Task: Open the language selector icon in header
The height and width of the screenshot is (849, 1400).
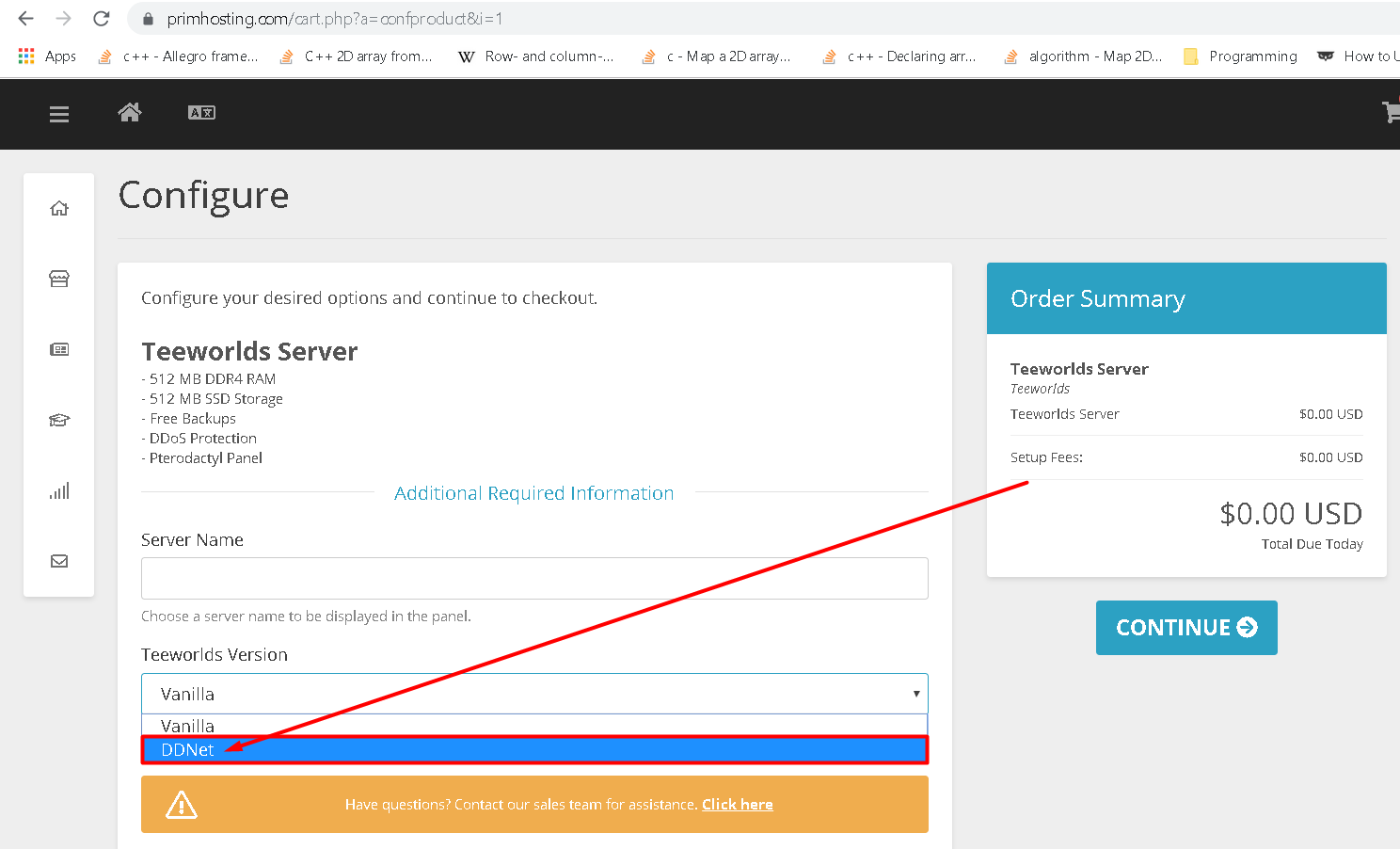Action: 202,113
